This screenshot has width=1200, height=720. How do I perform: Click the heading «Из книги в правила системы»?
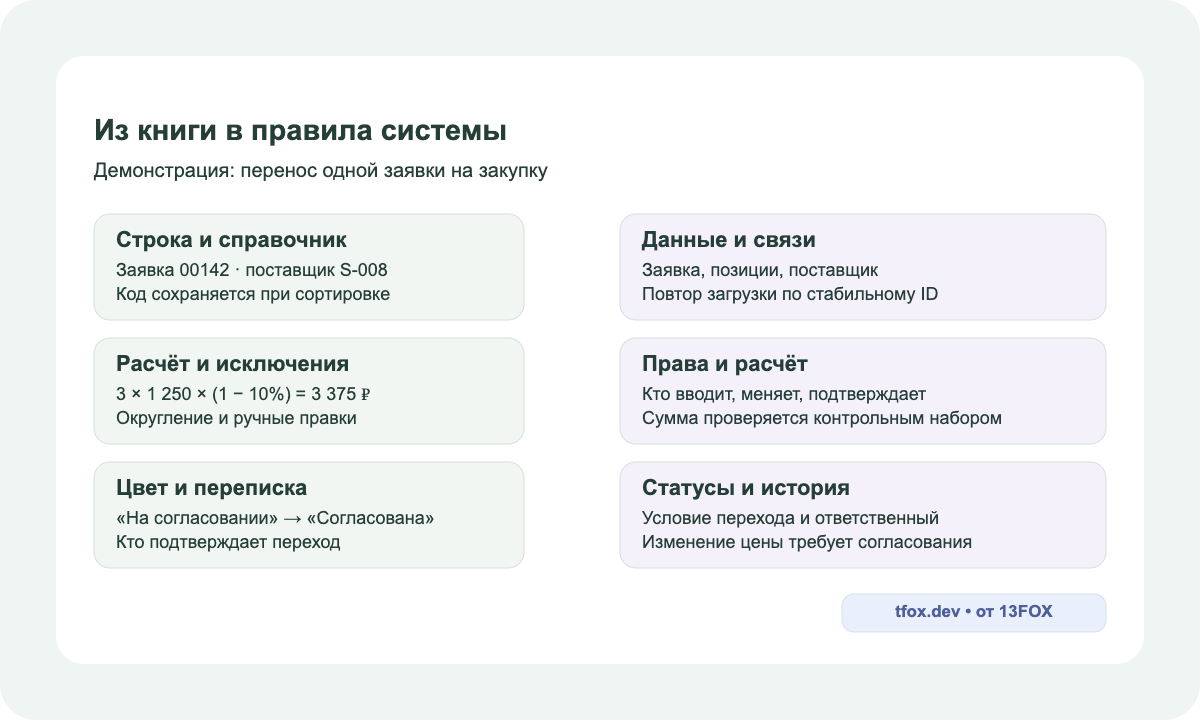pos(300,131)
